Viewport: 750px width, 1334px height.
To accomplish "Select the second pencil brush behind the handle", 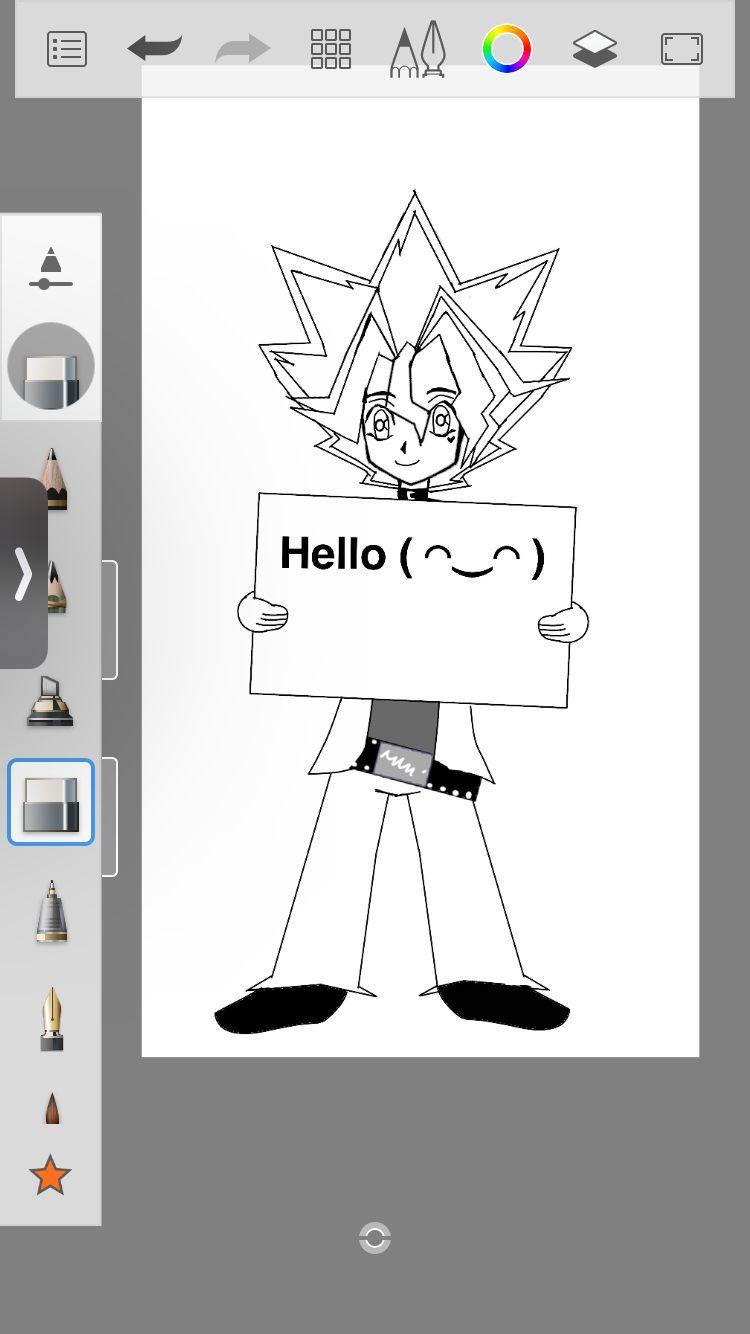I will coord(58,587).
